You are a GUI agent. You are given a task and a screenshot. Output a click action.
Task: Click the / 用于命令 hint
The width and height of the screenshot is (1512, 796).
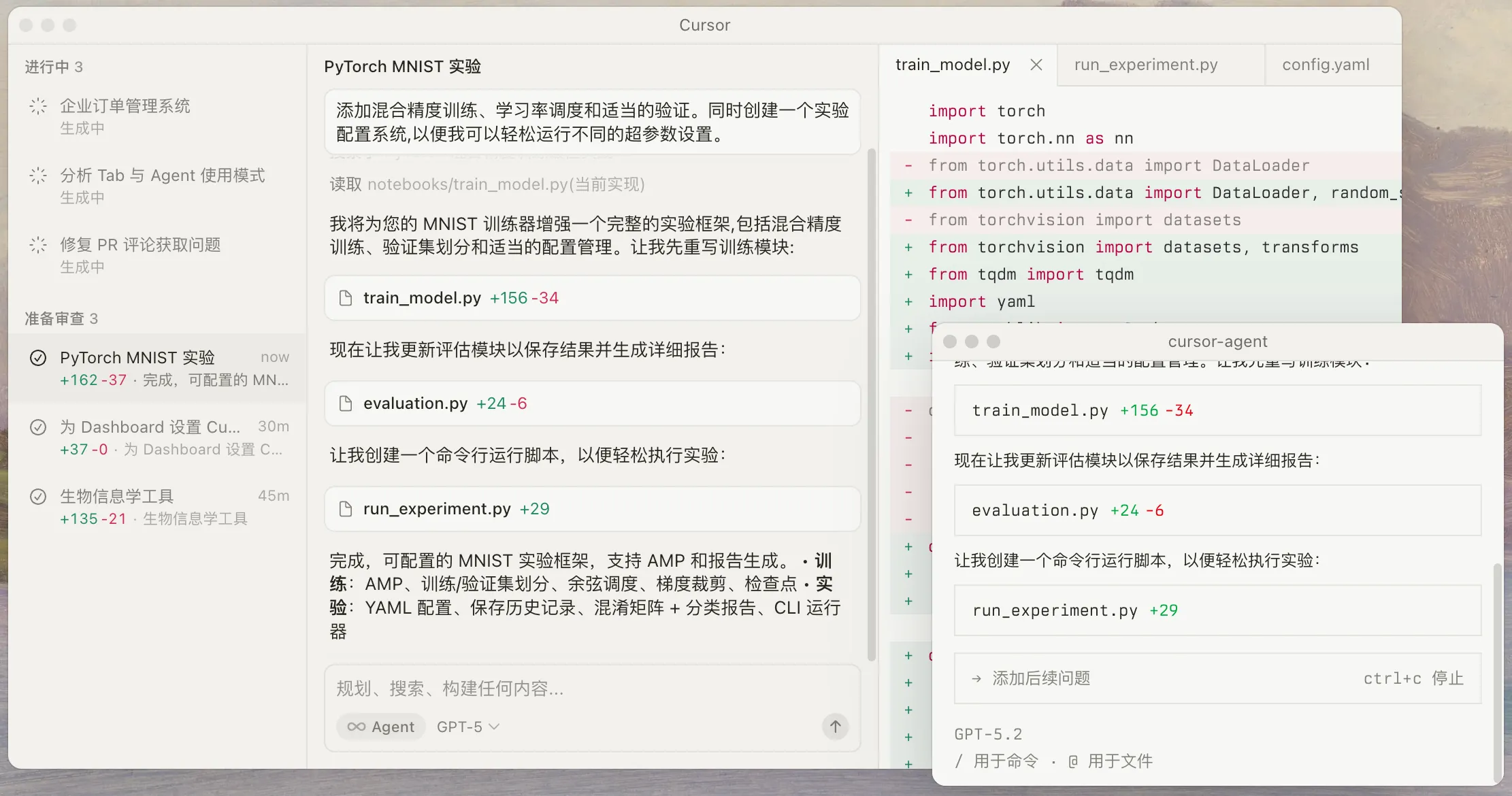[997, 761]
